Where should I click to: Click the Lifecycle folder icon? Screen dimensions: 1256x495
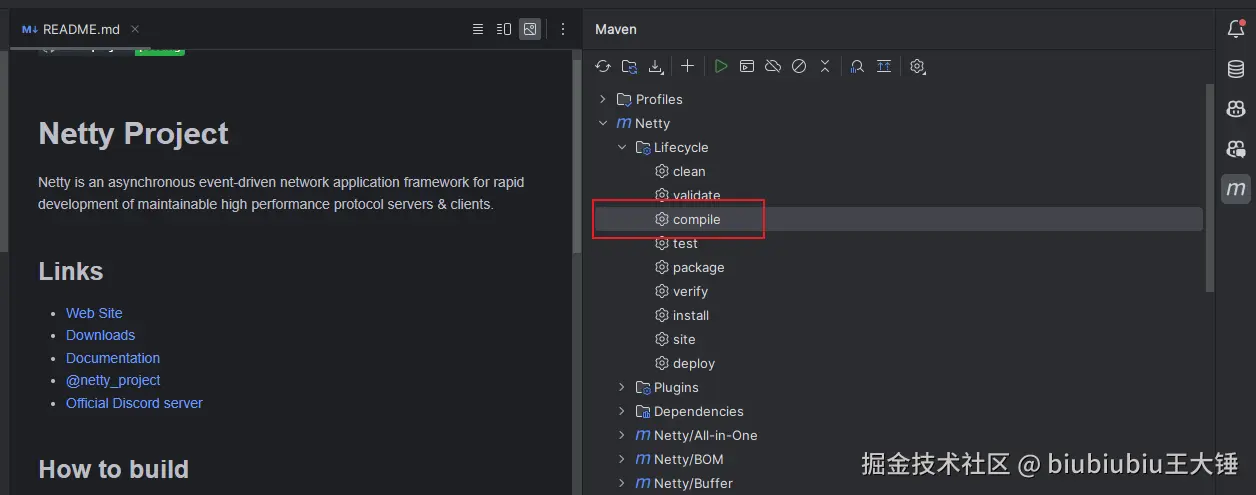(643, 147)
